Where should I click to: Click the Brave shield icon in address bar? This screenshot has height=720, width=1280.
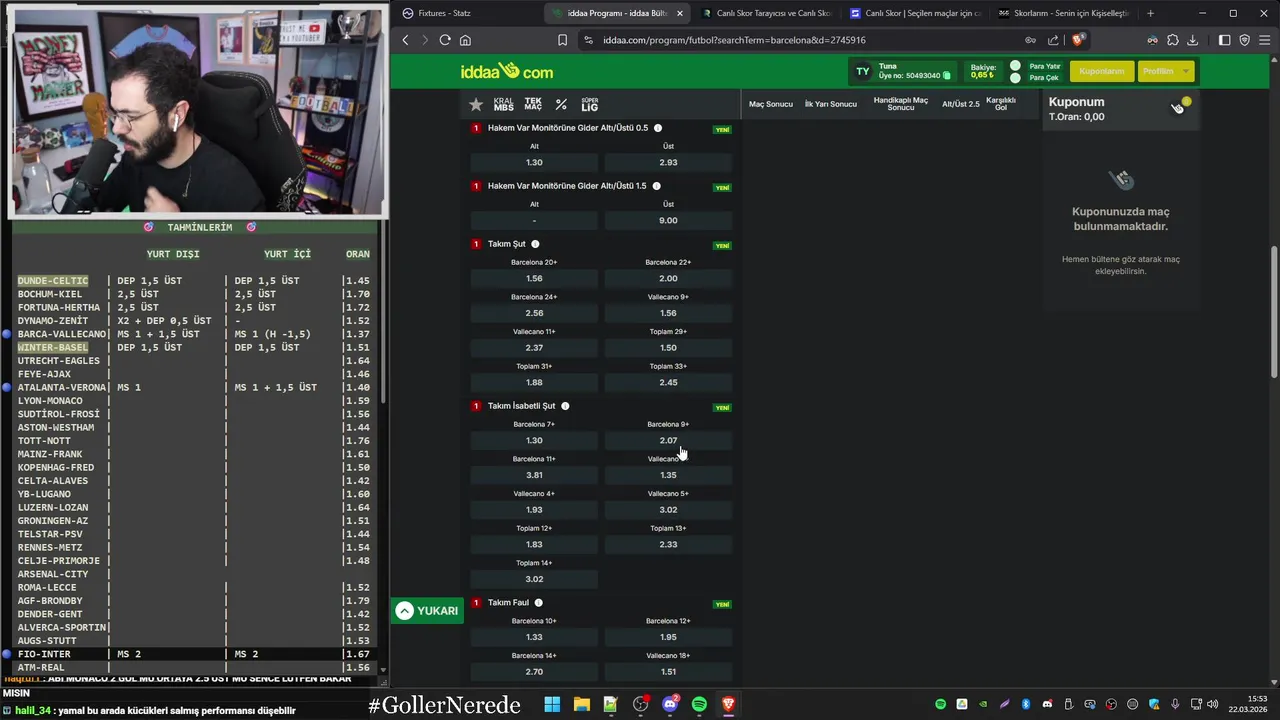click(x=1077, y=40)
